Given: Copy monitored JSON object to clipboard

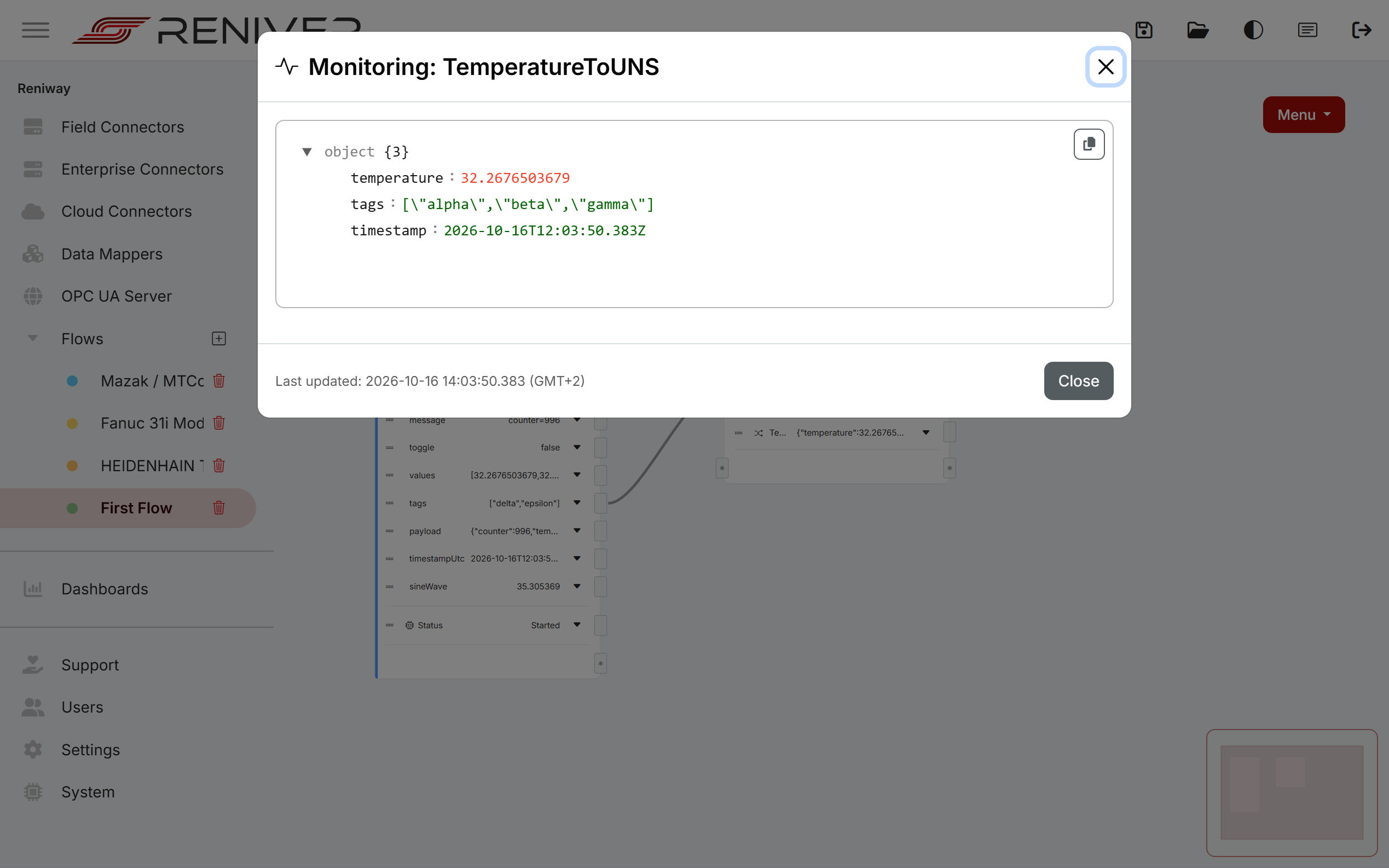Looking at the screenshot, I should tap(1089, 144).
